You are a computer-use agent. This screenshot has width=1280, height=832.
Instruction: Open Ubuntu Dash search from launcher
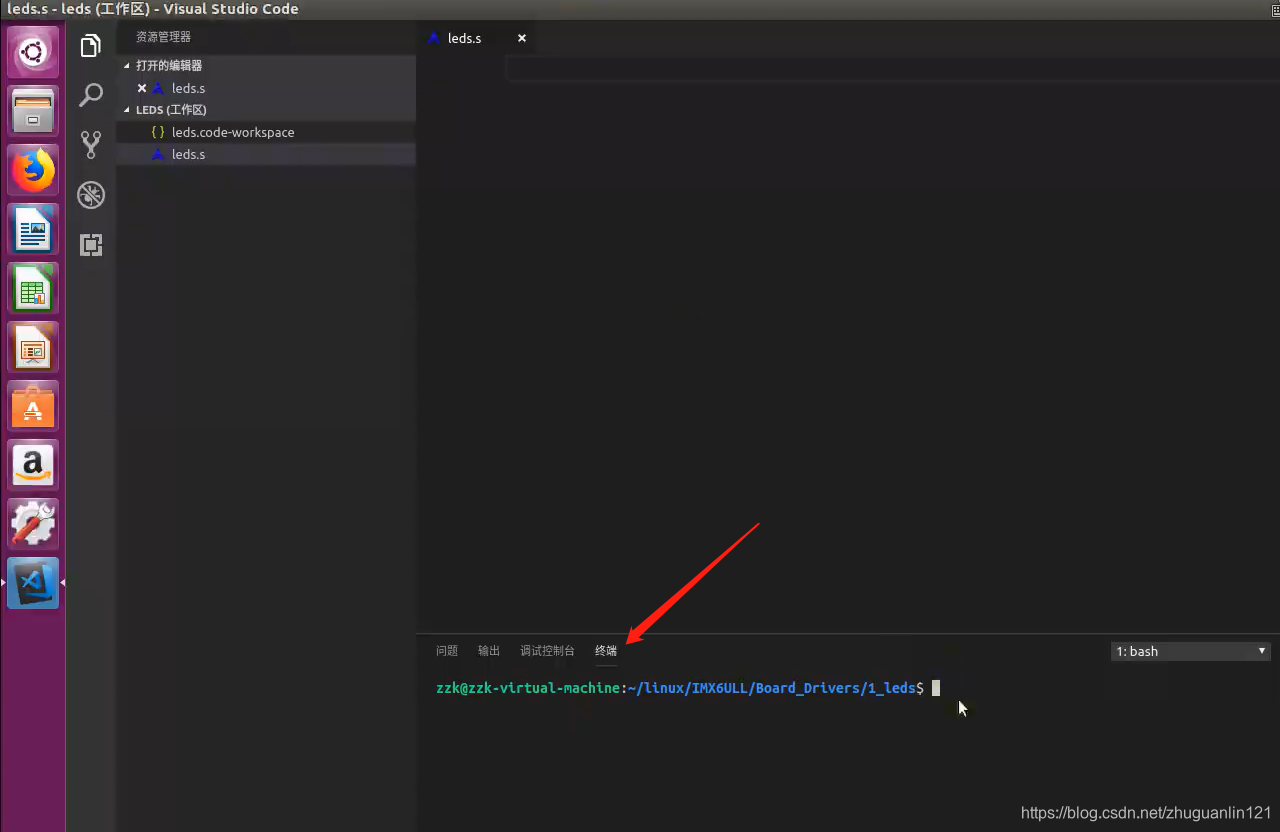pyautogui.click(x=33, y=51)
